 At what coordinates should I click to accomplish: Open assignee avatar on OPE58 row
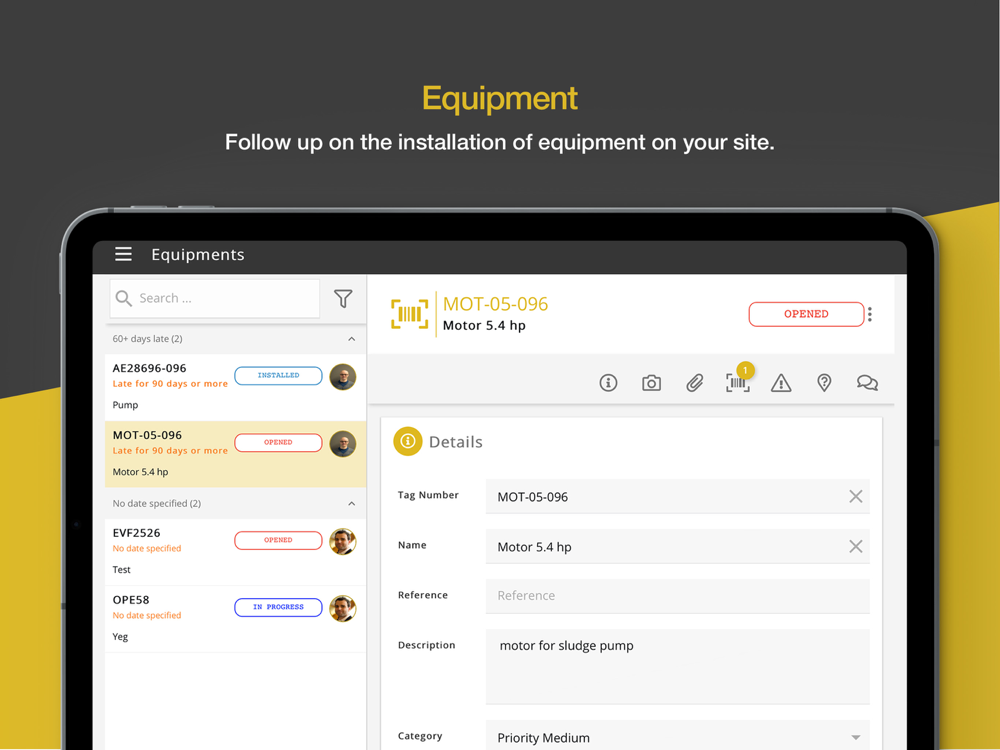click(x=342, y=608)
